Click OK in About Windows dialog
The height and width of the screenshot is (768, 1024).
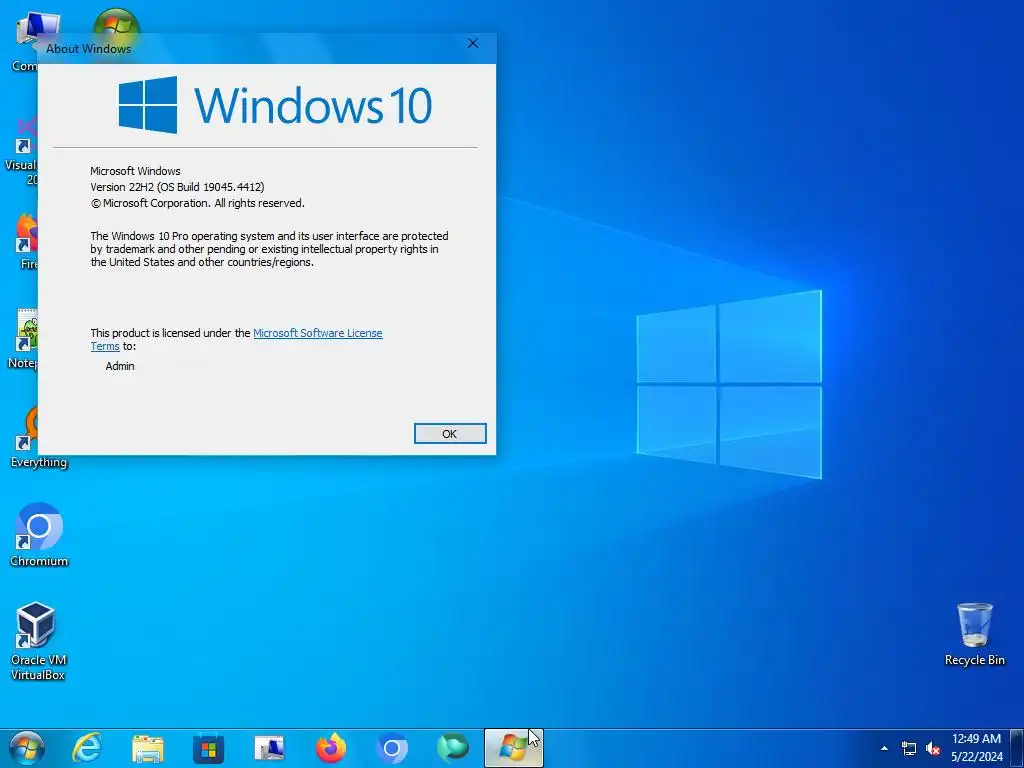click(x=450, y=434)
